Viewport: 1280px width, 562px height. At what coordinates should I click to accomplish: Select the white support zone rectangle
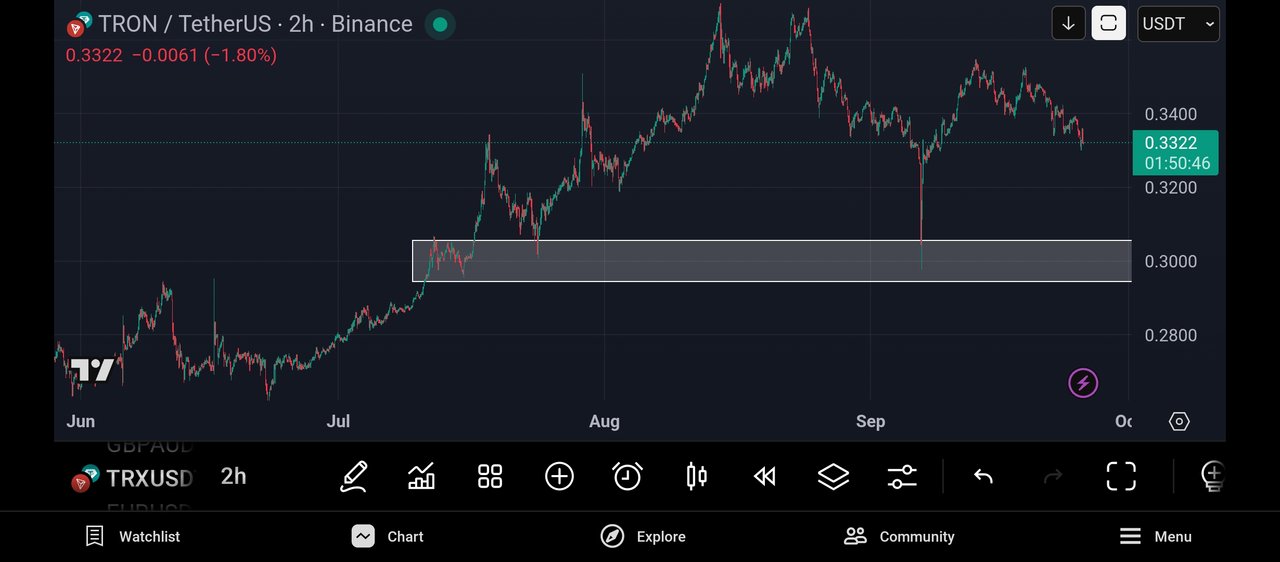tap(772, 261)
